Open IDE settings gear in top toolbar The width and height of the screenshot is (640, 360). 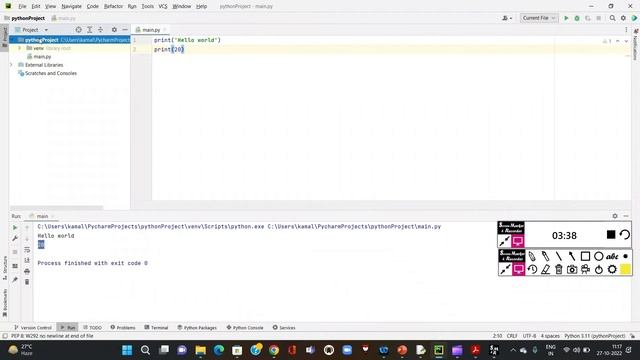click(623, 18)
